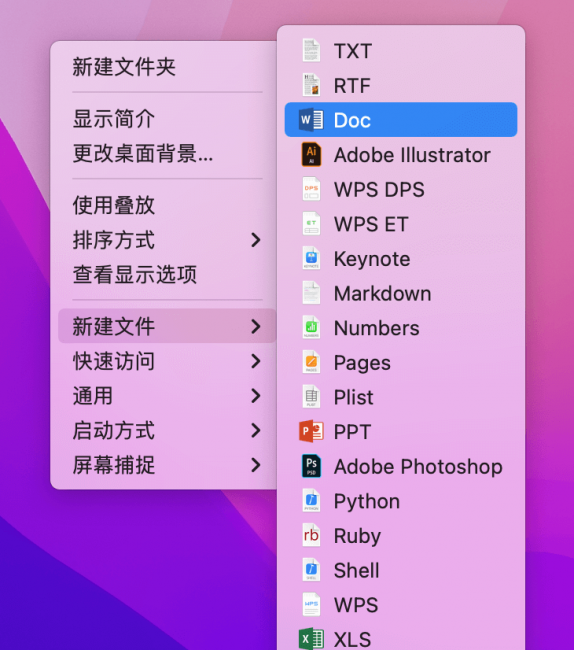
Task: Click the RTF document icon
Action: pos(311,85)
